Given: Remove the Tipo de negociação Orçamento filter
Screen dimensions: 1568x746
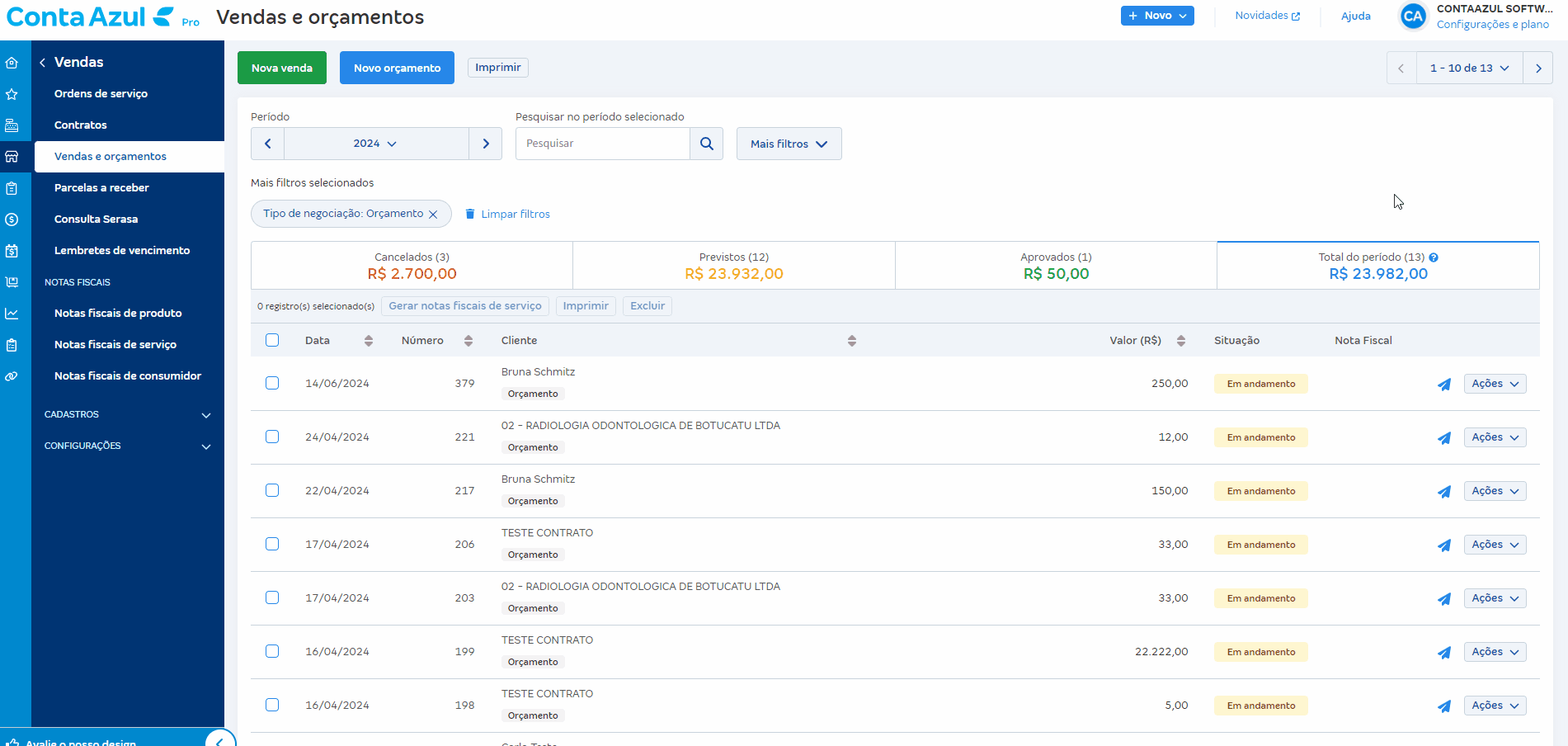Looking at the screenshot, I should pyautogui.click(x=433, y=215).
